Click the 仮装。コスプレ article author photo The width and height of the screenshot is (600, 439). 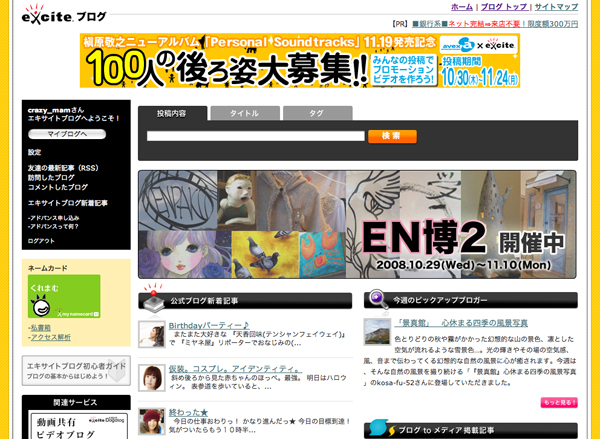pyautogui.click(x=152, y=378)
